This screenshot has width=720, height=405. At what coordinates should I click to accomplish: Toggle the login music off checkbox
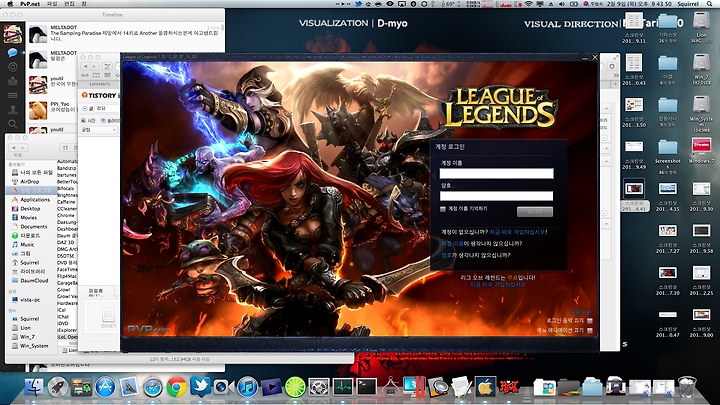(x=590, y=321)
